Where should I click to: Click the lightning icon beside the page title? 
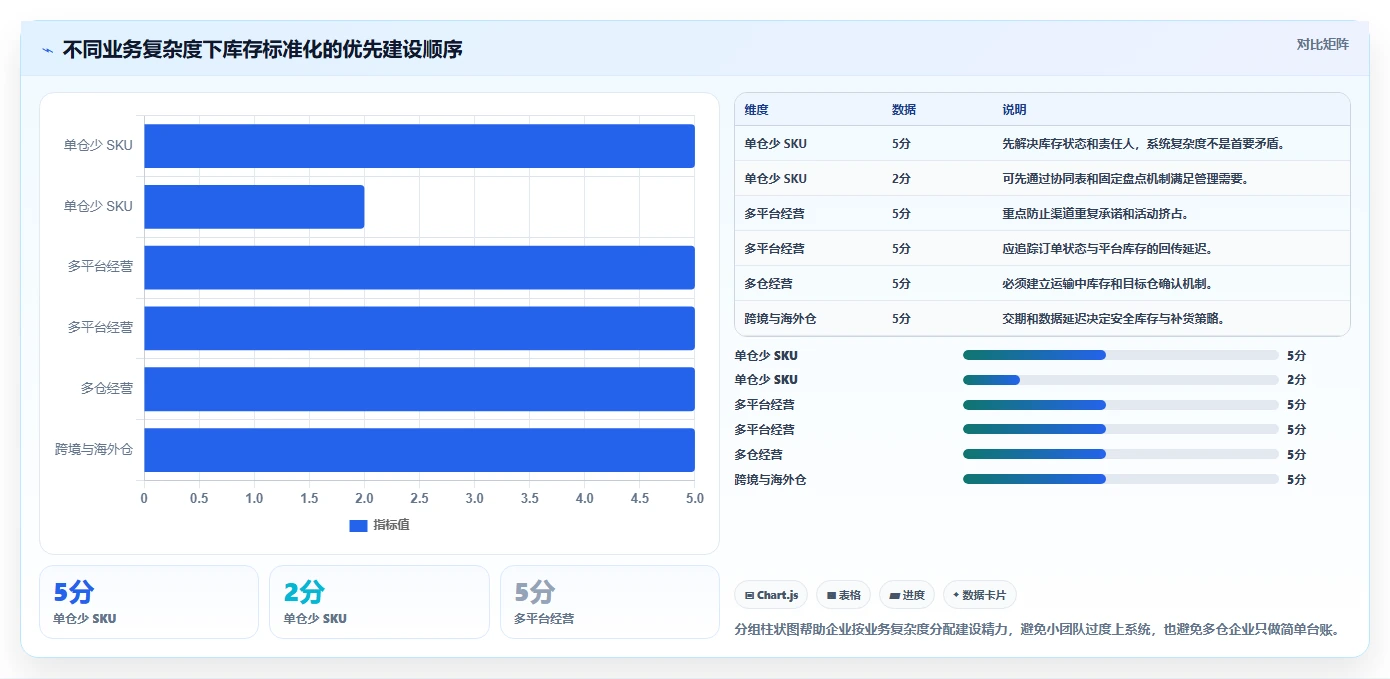(x=47, y=50)
